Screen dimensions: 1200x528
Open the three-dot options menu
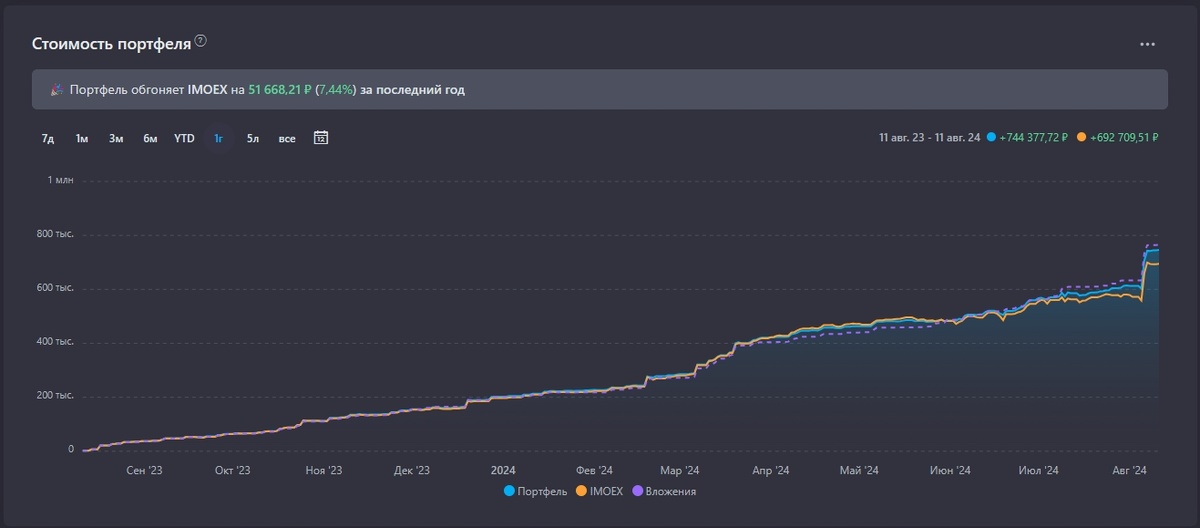pyautogui.click(x=1147, y=45)
